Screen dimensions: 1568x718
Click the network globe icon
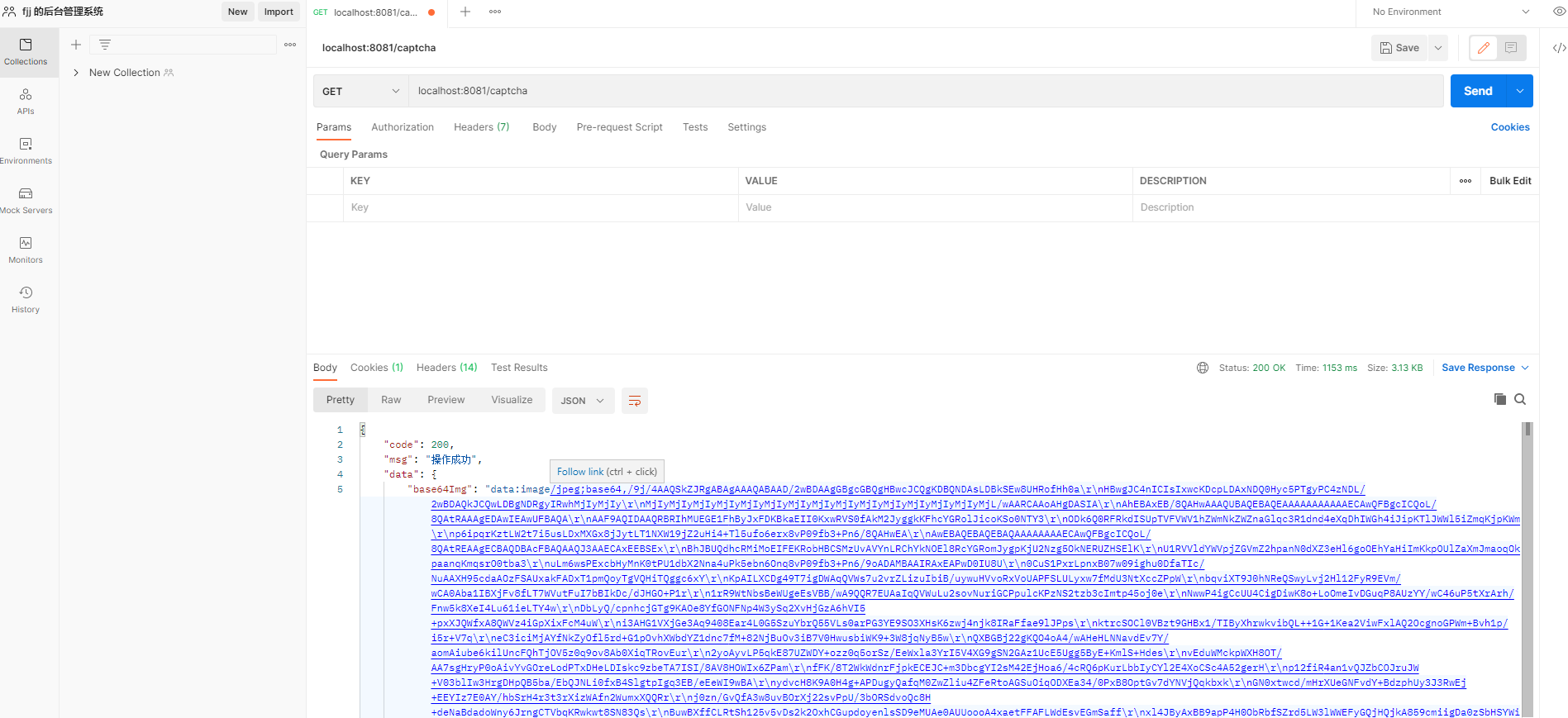pos(1203,368)
